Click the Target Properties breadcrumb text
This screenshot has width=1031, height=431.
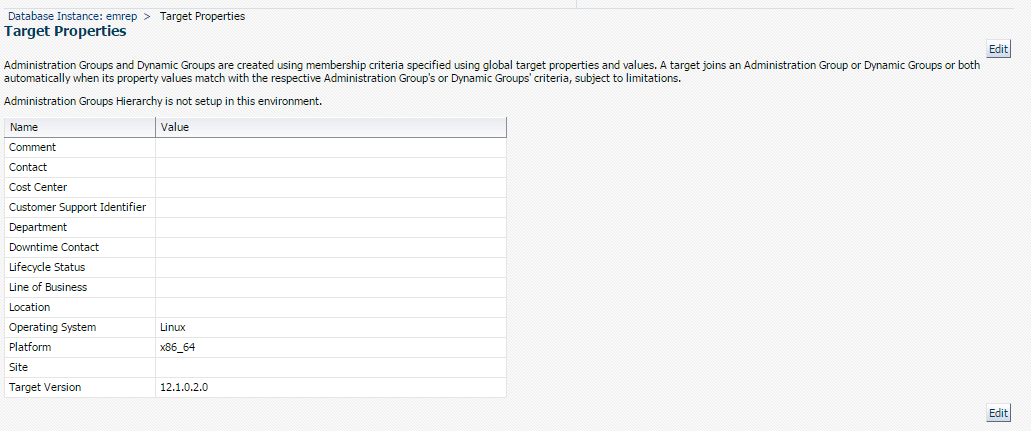tap(203, 16)
